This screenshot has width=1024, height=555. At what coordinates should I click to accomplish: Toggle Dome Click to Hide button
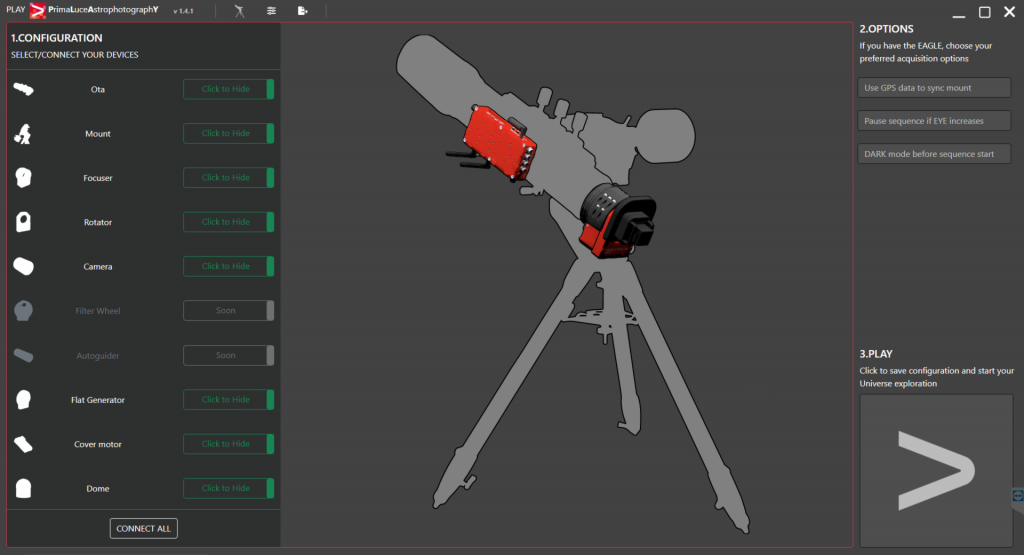click(229, 488)
